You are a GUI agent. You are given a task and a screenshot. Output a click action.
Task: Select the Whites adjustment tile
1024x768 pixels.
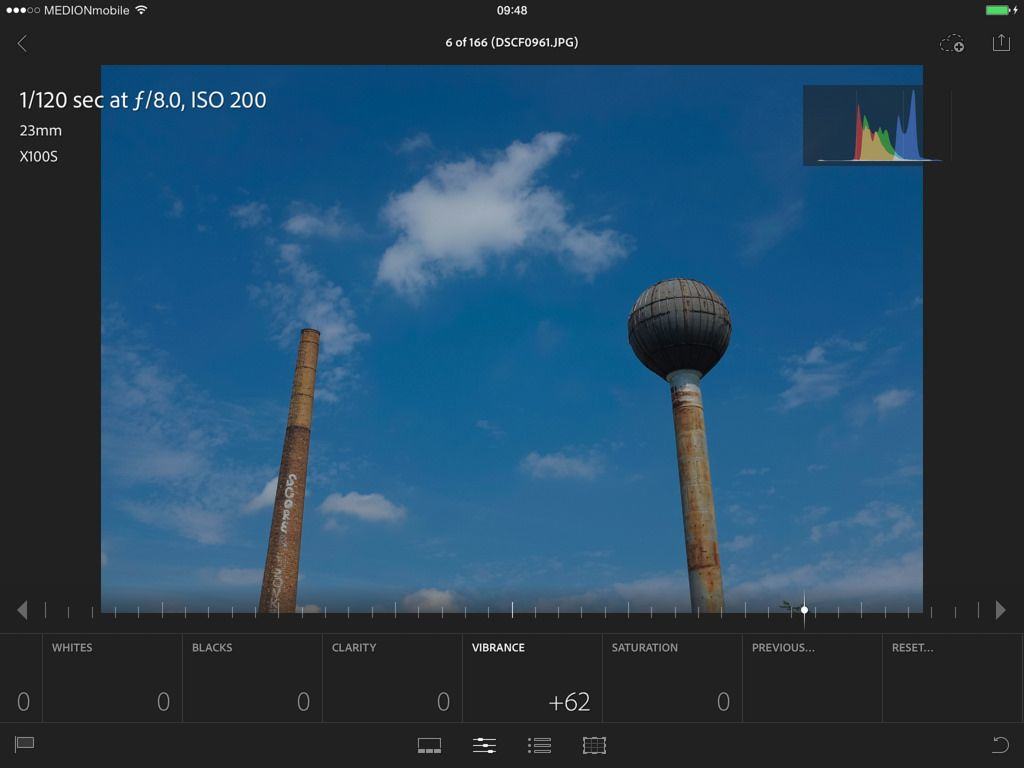click(x=112, y=678)
